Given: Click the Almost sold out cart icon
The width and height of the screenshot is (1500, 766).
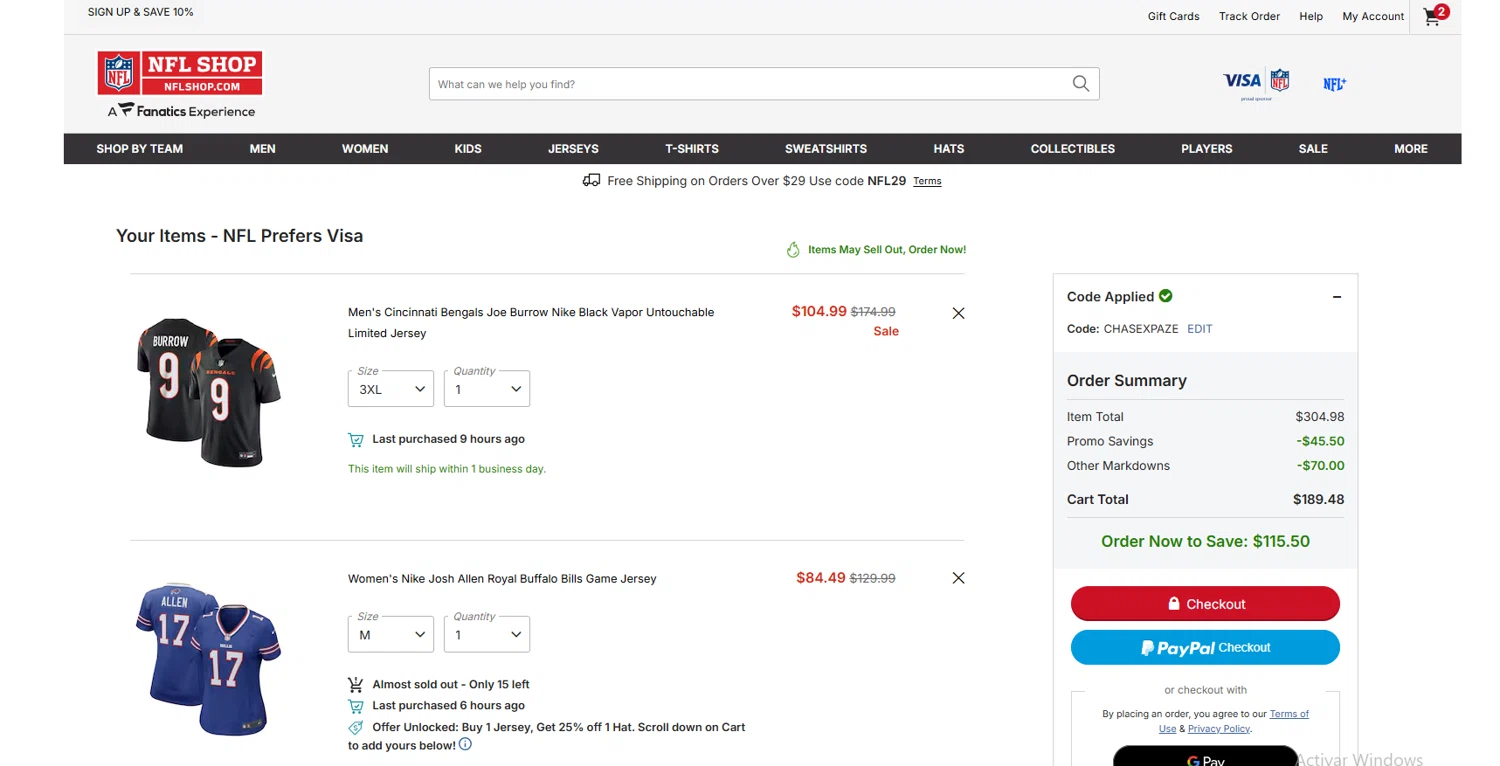Looking at the screenshot, I should (356, 684).
